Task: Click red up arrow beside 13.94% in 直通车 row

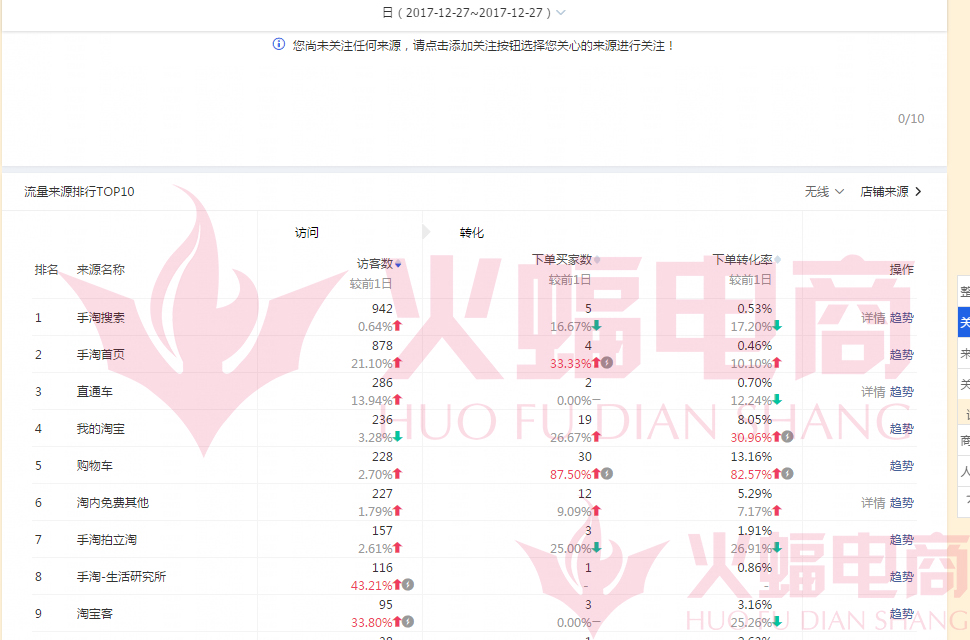Action: 398,400
